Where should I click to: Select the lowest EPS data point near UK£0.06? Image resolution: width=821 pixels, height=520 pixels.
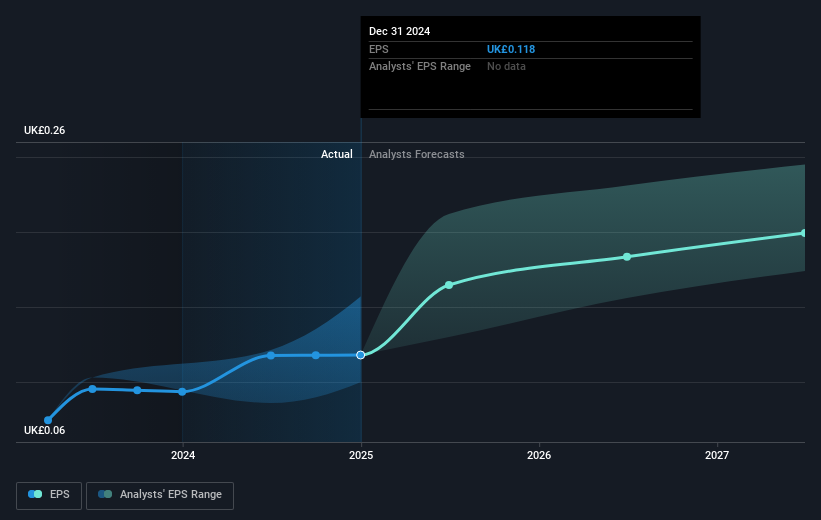48,420
